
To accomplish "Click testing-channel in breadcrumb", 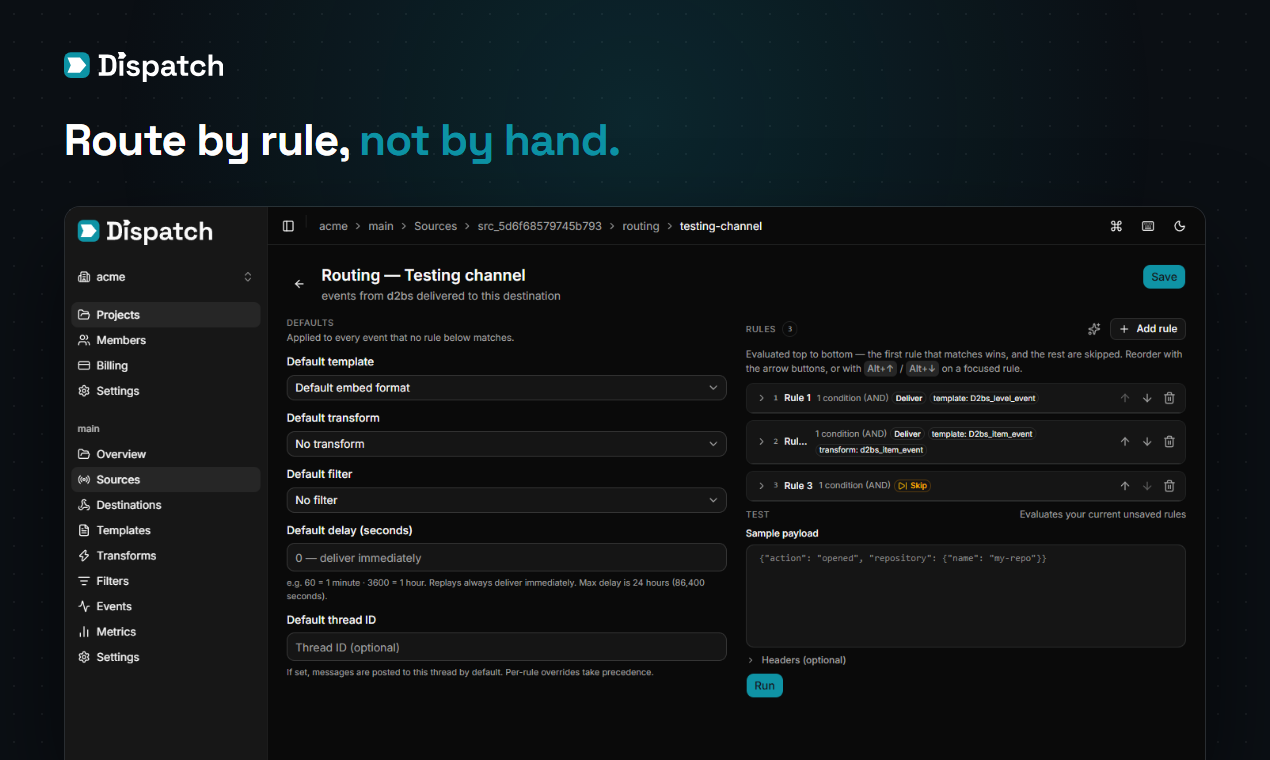I will point(721,226).
